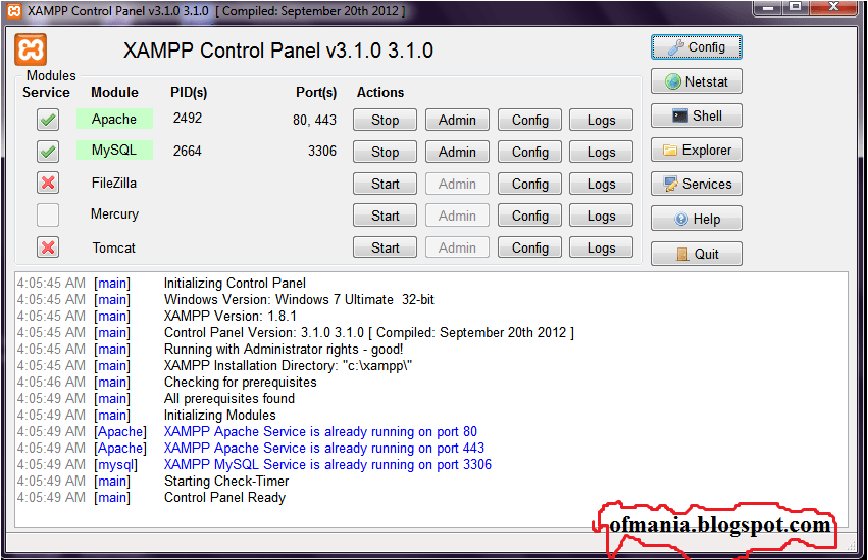View FileZilla Logs
Viewport: 868px width, 560px height.
coord(601,184)
